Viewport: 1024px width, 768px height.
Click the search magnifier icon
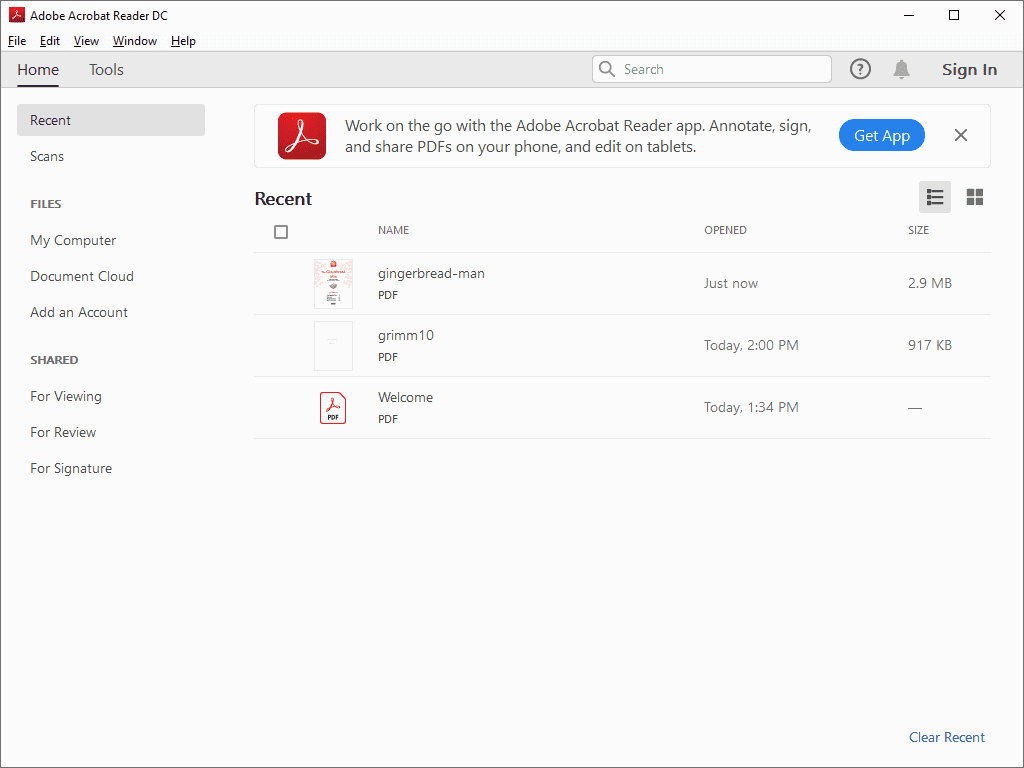tap(607, 69)
